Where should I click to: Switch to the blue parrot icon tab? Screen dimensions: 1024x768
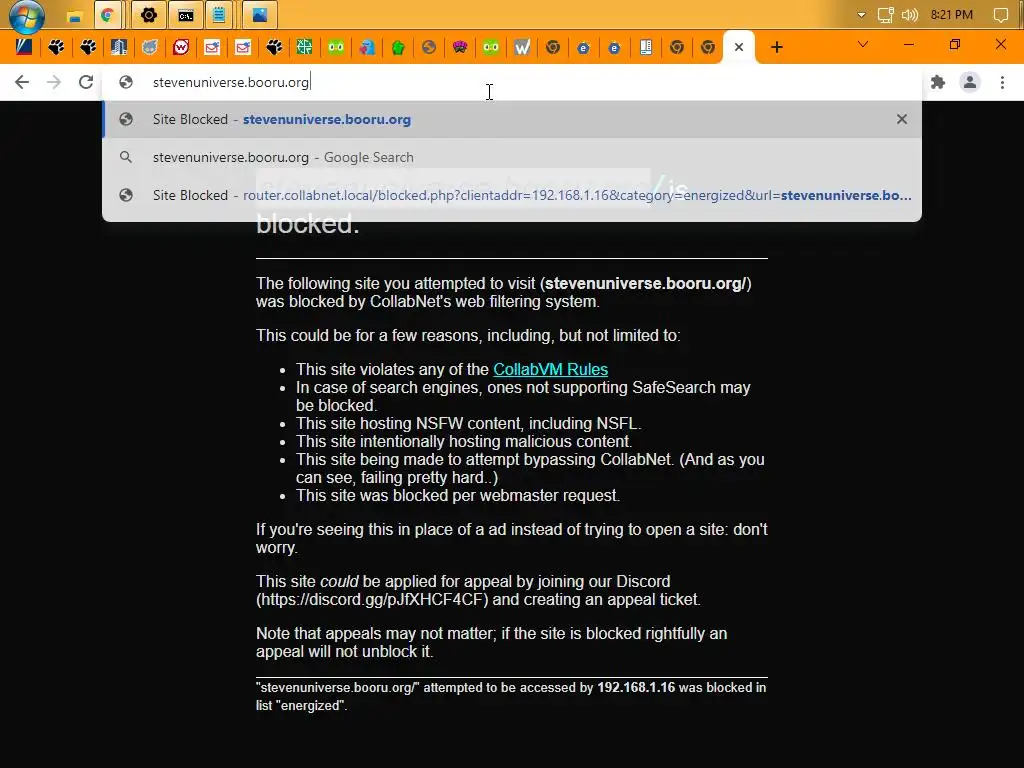[366, 47]
